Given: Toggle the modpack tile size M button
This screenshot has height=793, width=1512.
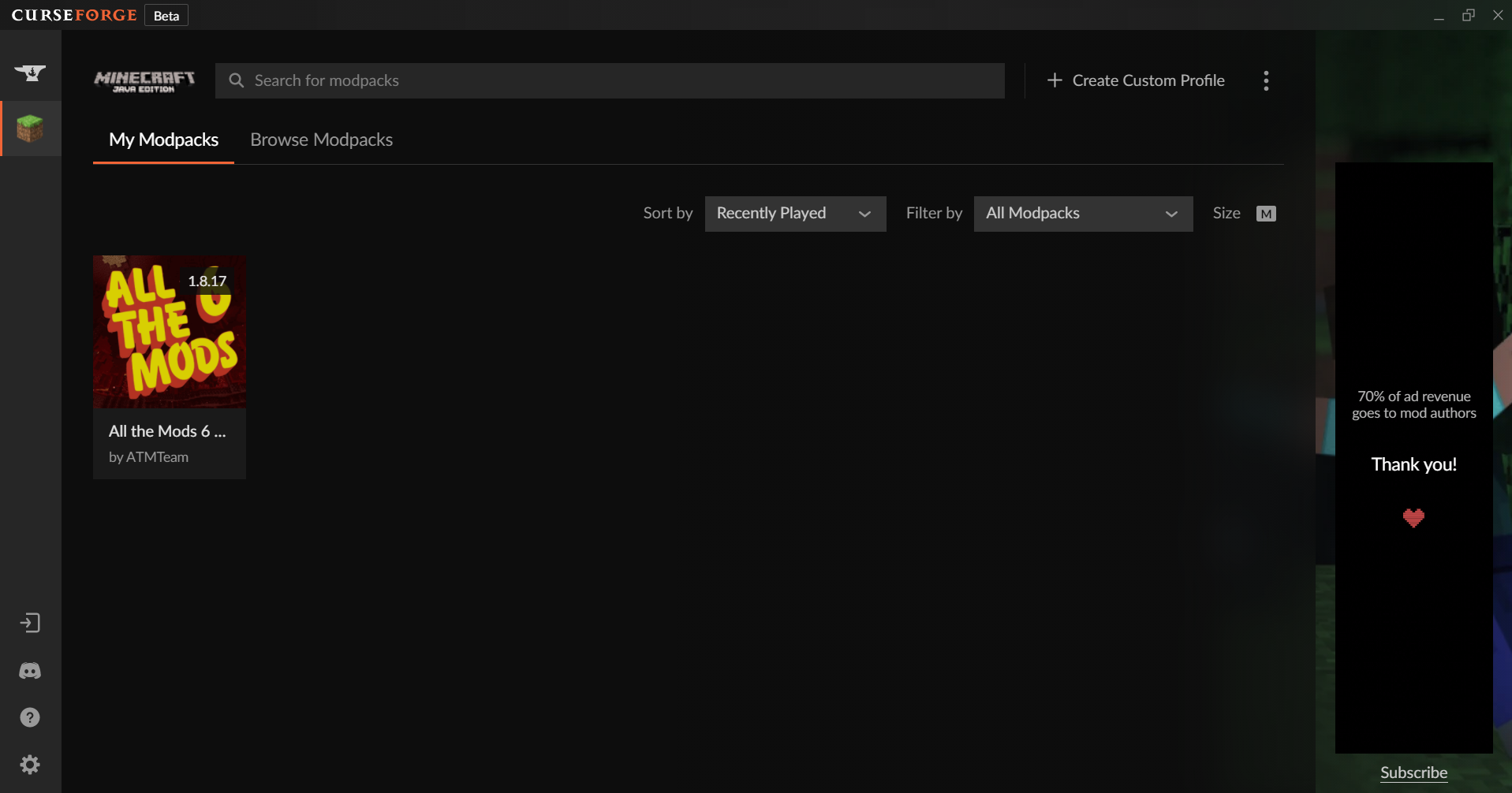Looking at the screenshot, I should tap(1265, 214).
